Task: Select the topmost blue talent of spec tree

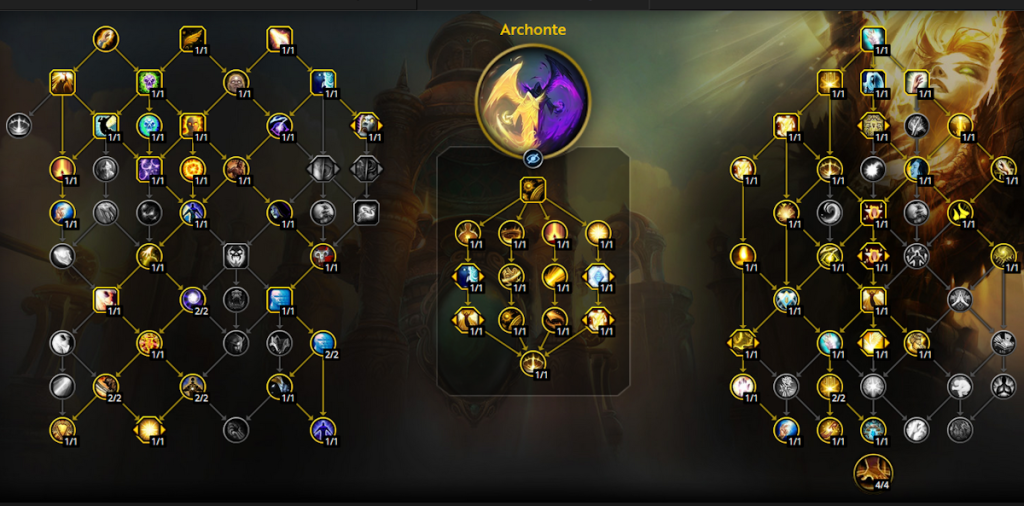Action: [x=872, y=39]
